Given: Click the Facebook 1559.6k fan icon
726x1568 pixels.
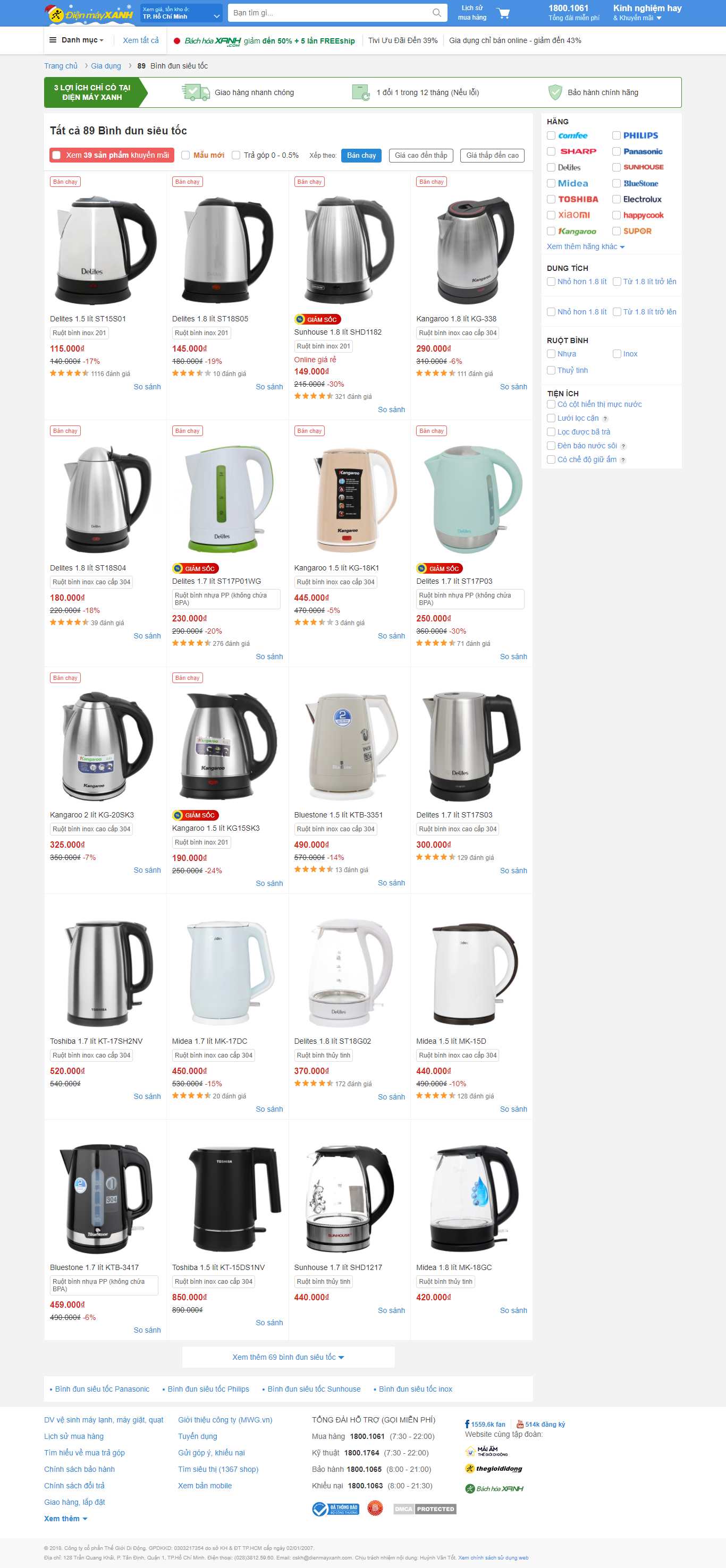Looking at the screenshot, I should 467,1424.
